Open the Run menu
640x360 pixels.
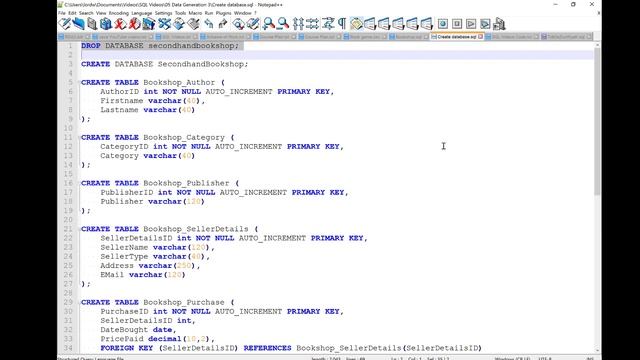(209, 13)
